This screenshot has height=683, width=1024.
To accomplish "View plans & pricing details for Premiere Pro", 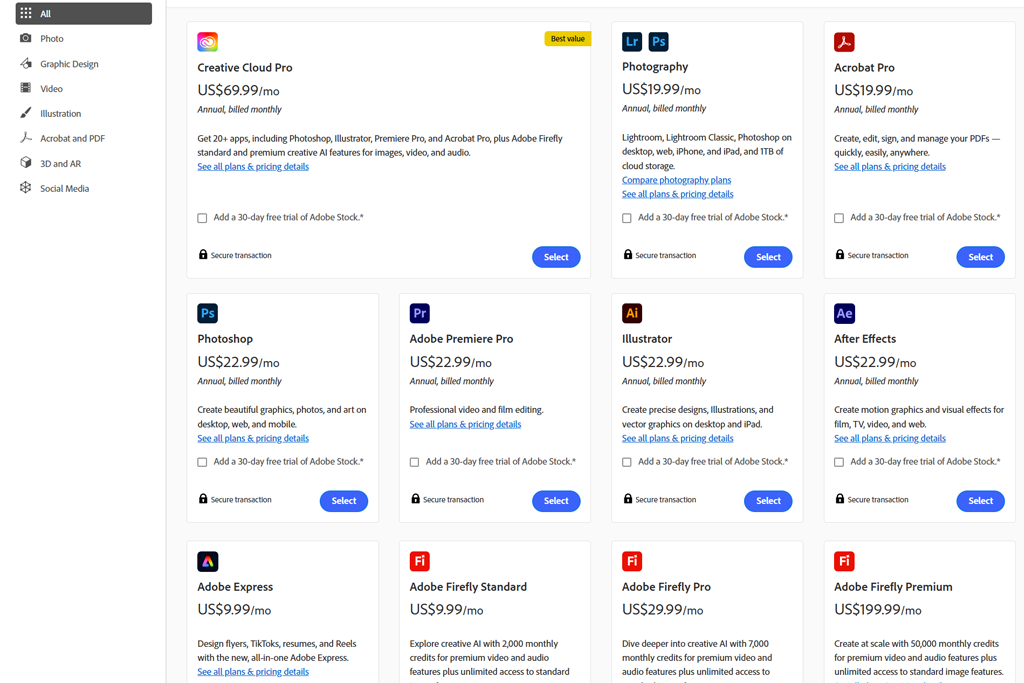I will [465, 424].
